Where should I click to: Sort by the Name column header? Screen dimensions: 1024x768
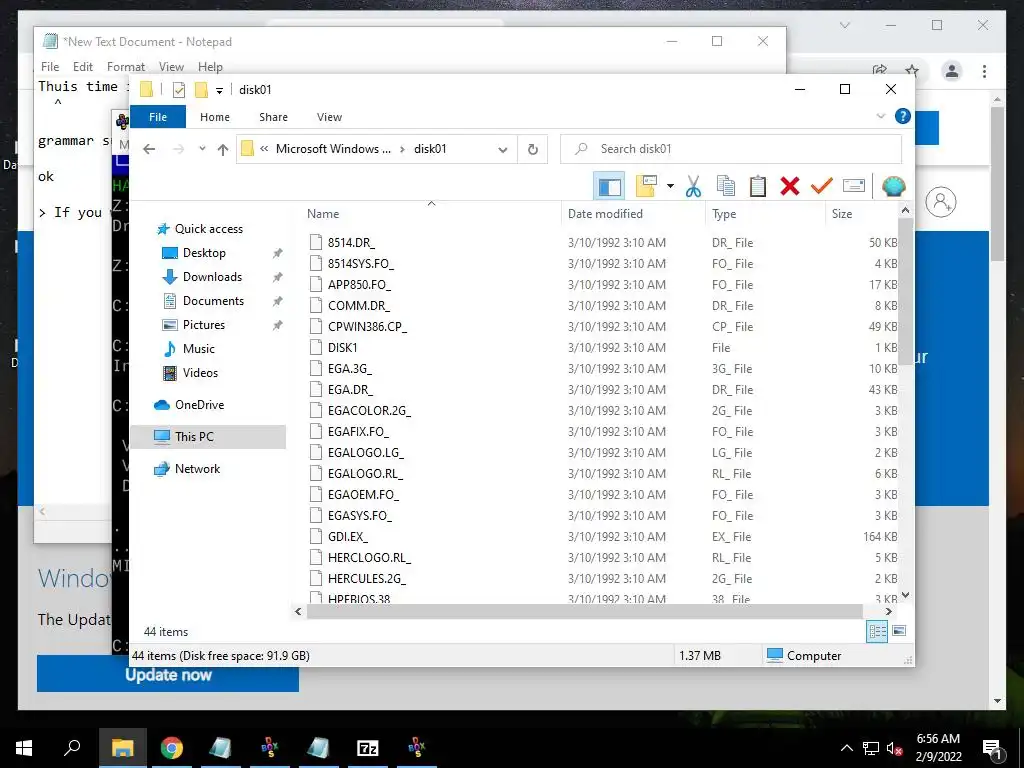click(431, 214)
